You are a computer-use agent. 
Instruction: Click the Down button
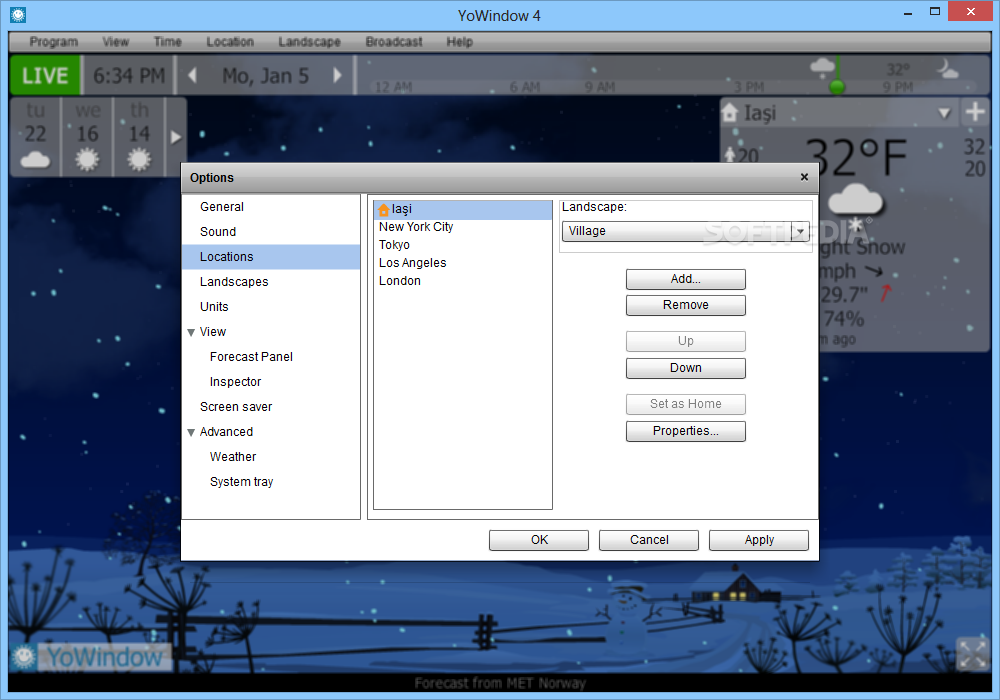pyautogui.click(x=686, y=368)
